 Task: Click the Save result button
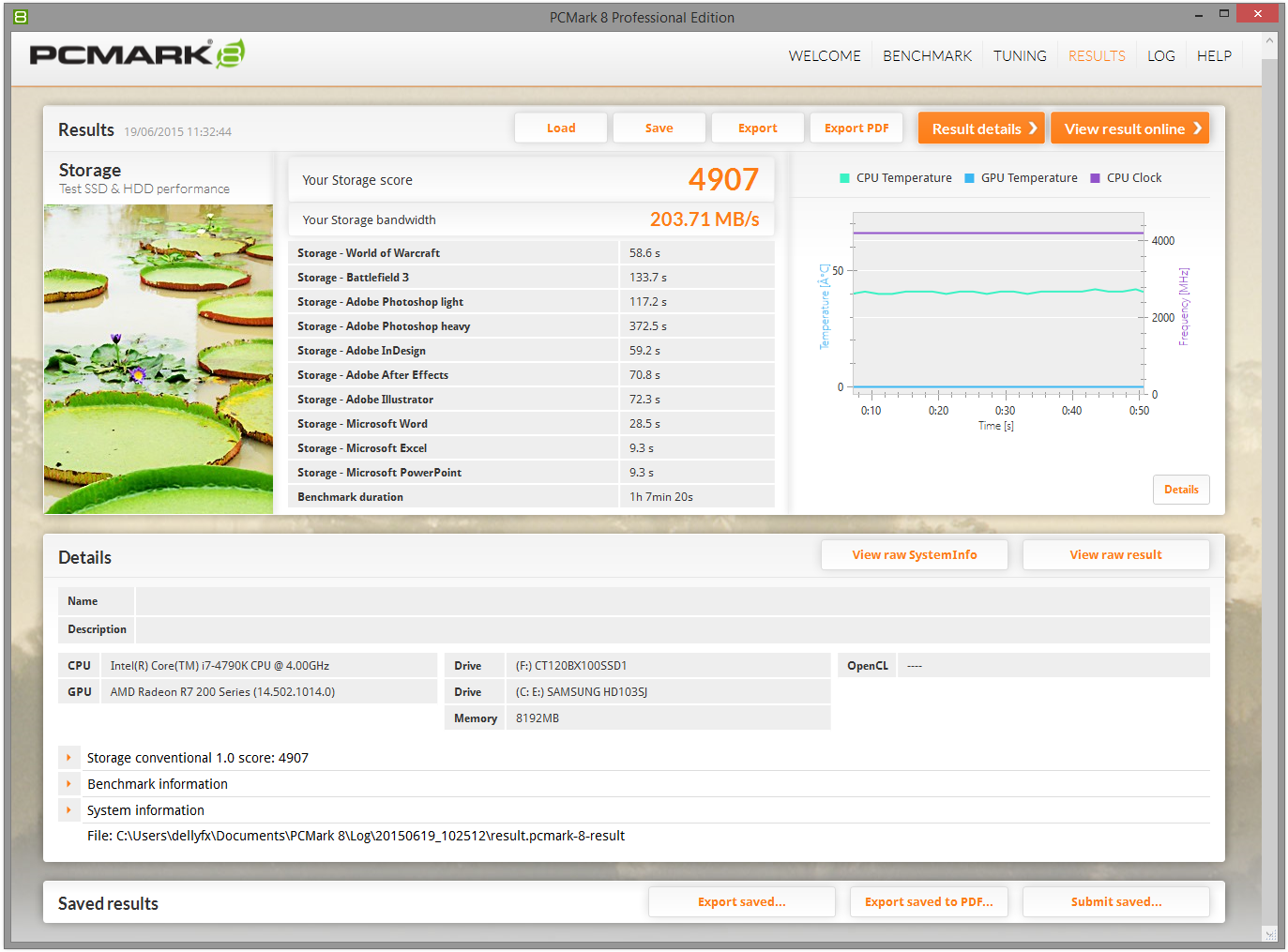click(x=659, y=128)
